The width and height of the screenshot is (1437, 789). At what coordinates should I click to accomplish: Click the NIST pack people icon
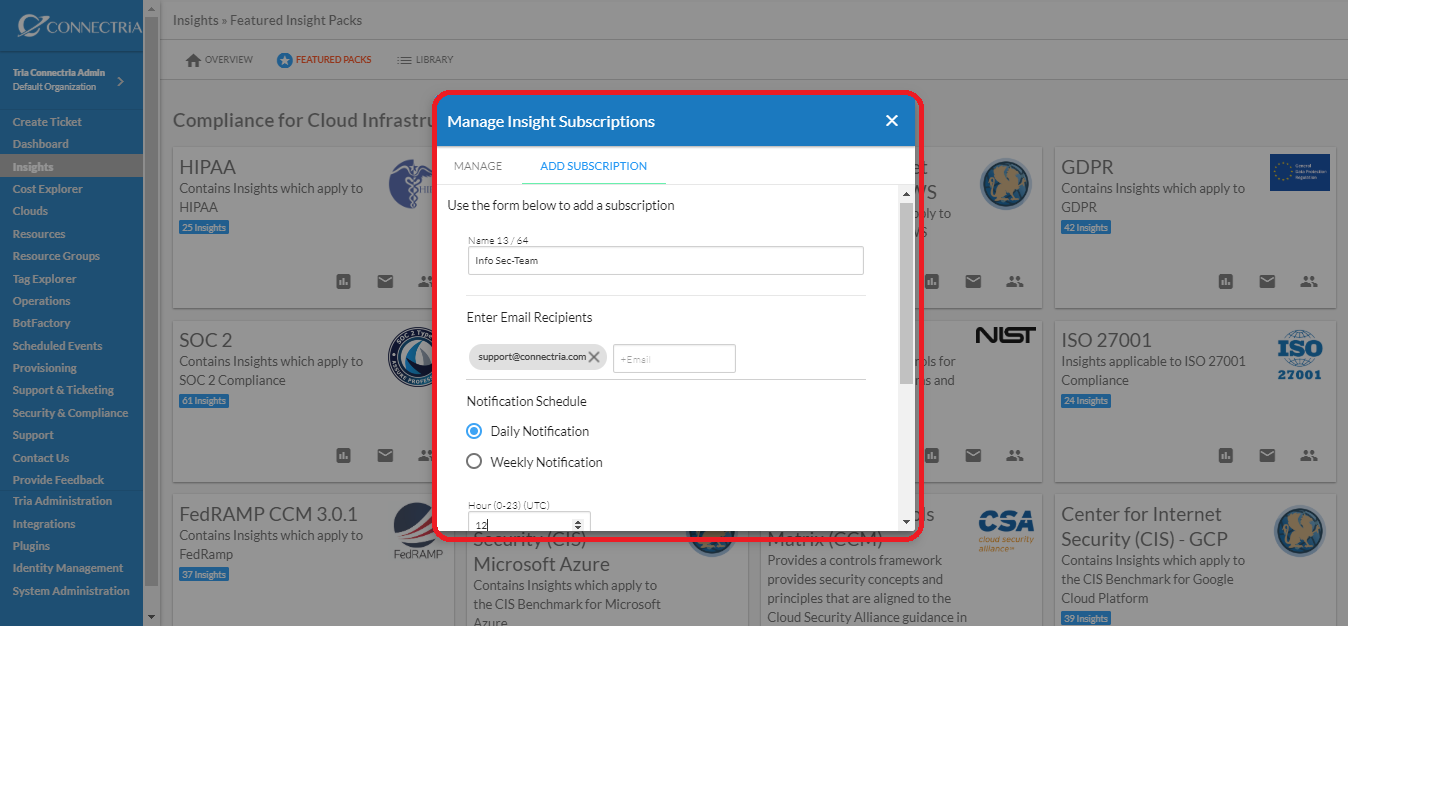(x=1015, y=455)
